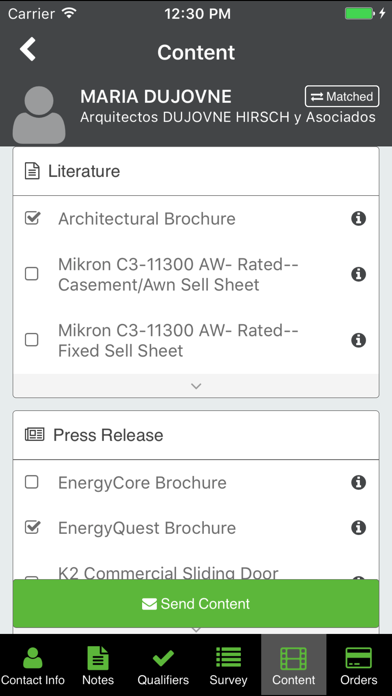Go back using the left chevron arrow
The image size is (392, 696).
pyautogui.click(x=28, y=49)
